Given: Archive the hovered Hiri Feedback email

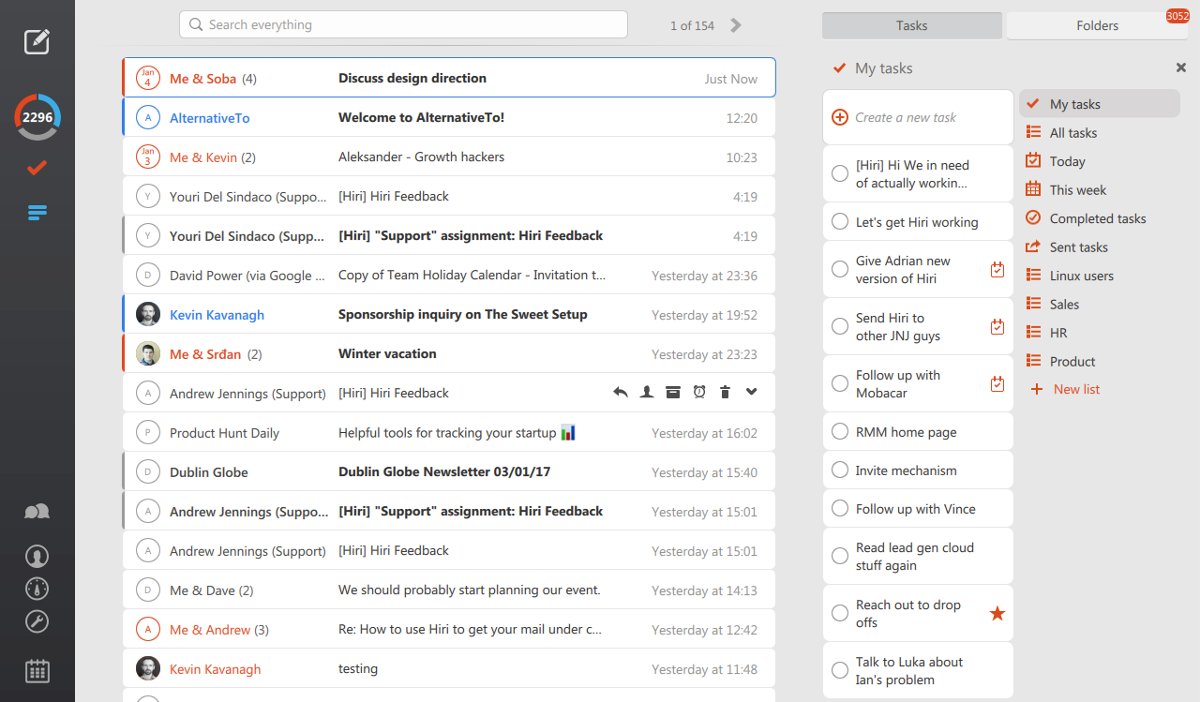Looking at the screenshot, I should [x=672, y=392].
